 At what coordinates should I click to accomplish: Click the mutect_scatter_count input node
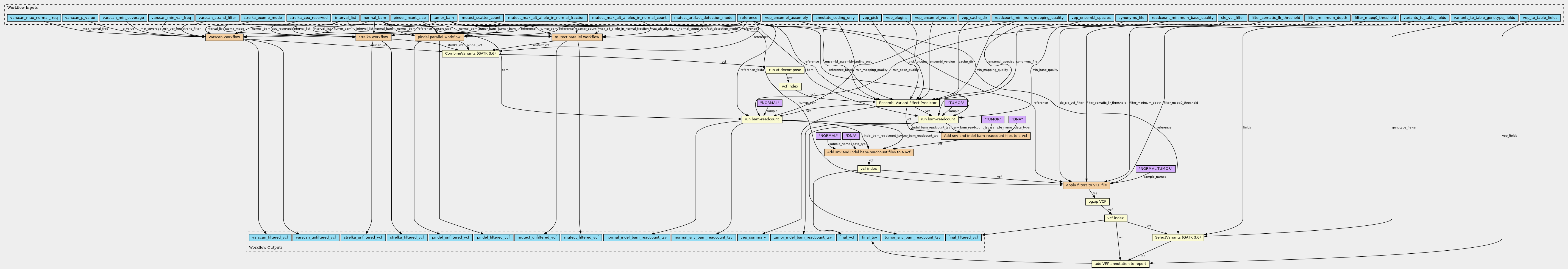480,18
